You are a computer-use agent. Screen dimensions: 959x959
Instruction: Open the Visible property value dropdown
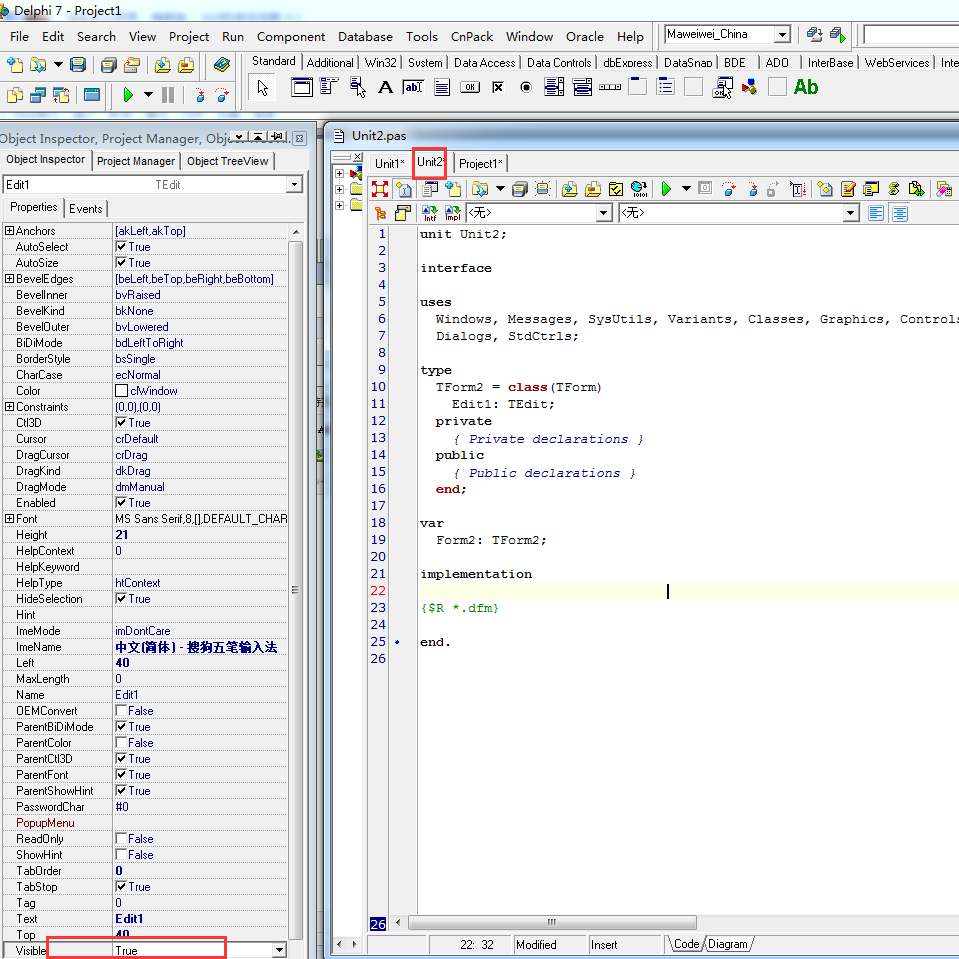click(x=279, y=950)
